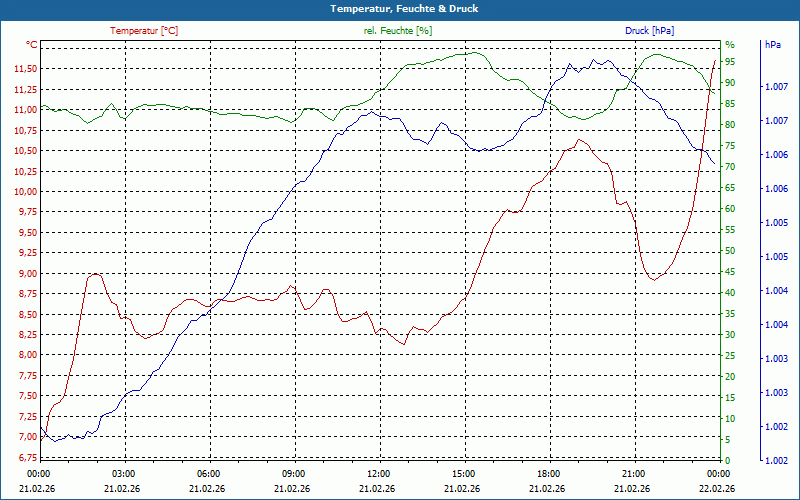Click the 10,75 temperature axis value
Viewport: 800px width, 500px height.
pos(26,130)
